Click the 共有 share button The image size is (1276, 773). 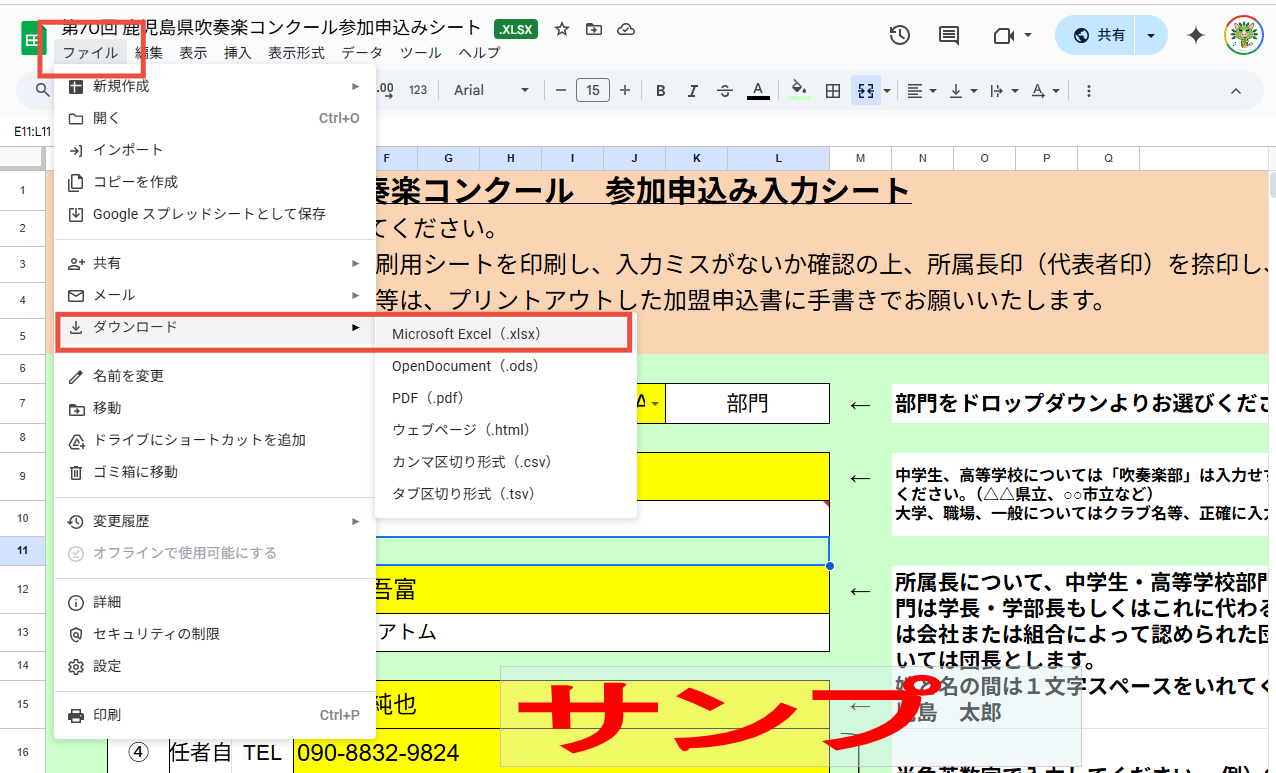[x=1098, y=36]
